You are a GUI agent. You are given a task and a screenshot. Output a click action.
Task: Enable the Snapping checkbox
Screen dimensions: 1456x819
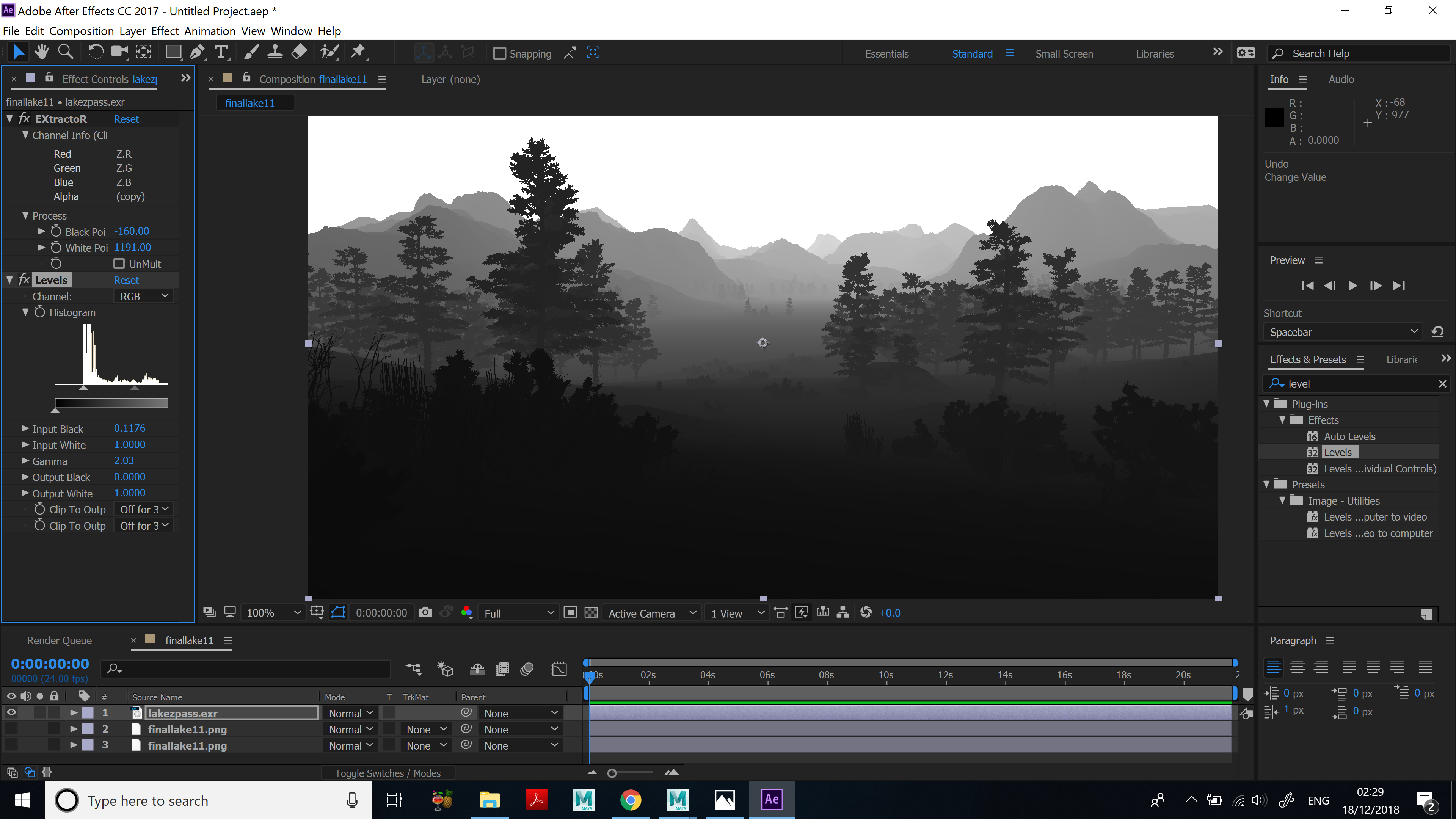(500, 54)
